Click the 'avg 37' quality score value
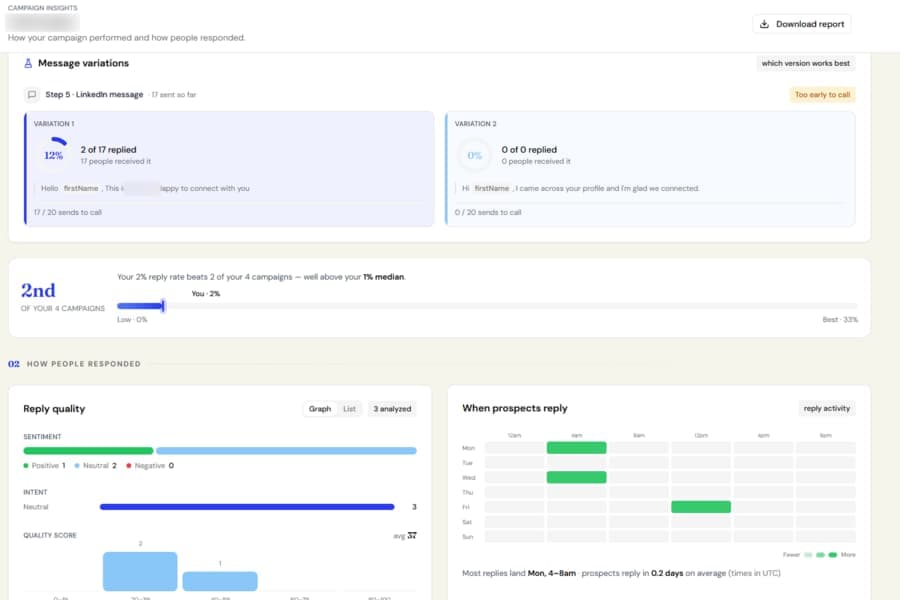The width and height of the screenshot is (900, 600). (x=405, y=536)
